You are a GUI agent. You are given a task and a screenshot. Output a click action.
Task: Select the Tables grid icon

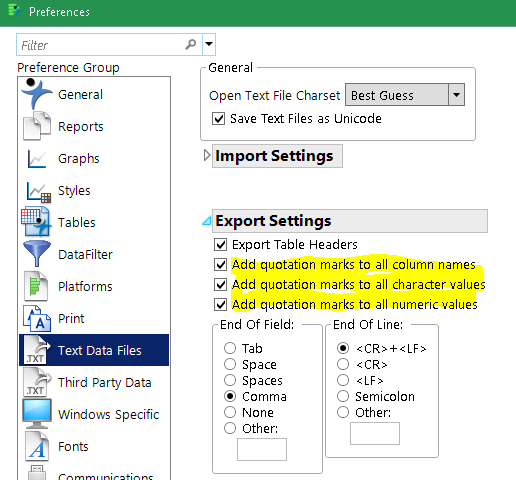click(x=36, y=222)
